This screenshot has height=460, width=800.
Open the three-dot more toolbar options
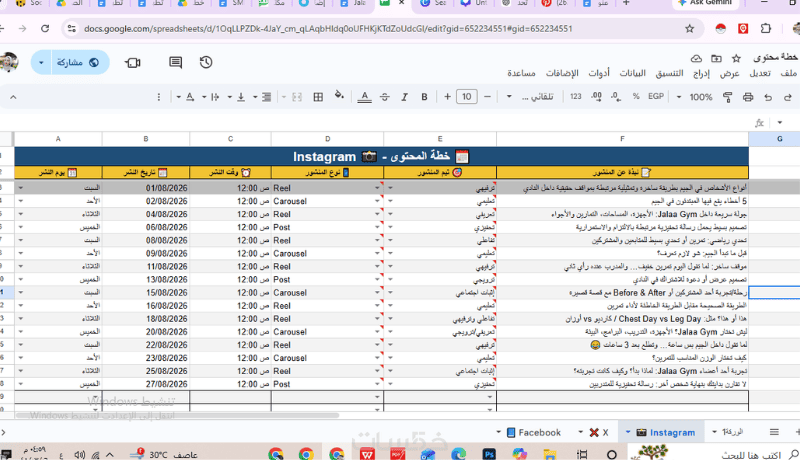[159, 97]
